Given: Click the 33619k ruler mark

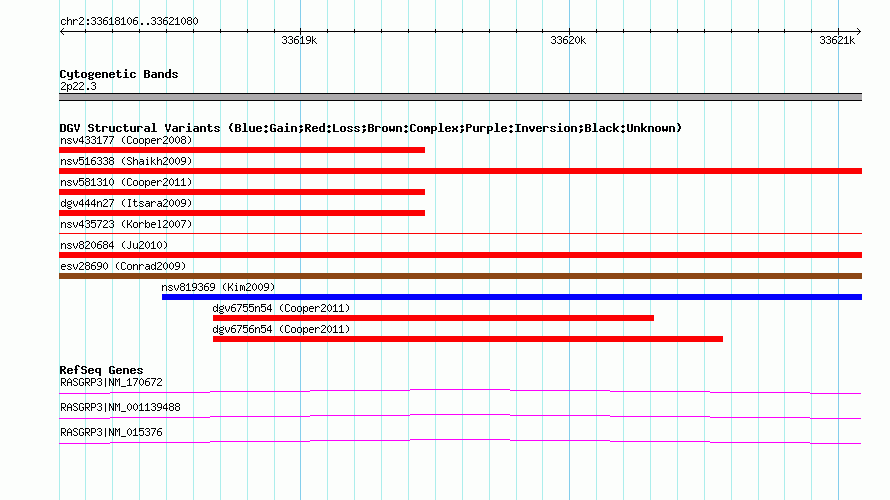Looking at the screenshot, I should 299,40.
